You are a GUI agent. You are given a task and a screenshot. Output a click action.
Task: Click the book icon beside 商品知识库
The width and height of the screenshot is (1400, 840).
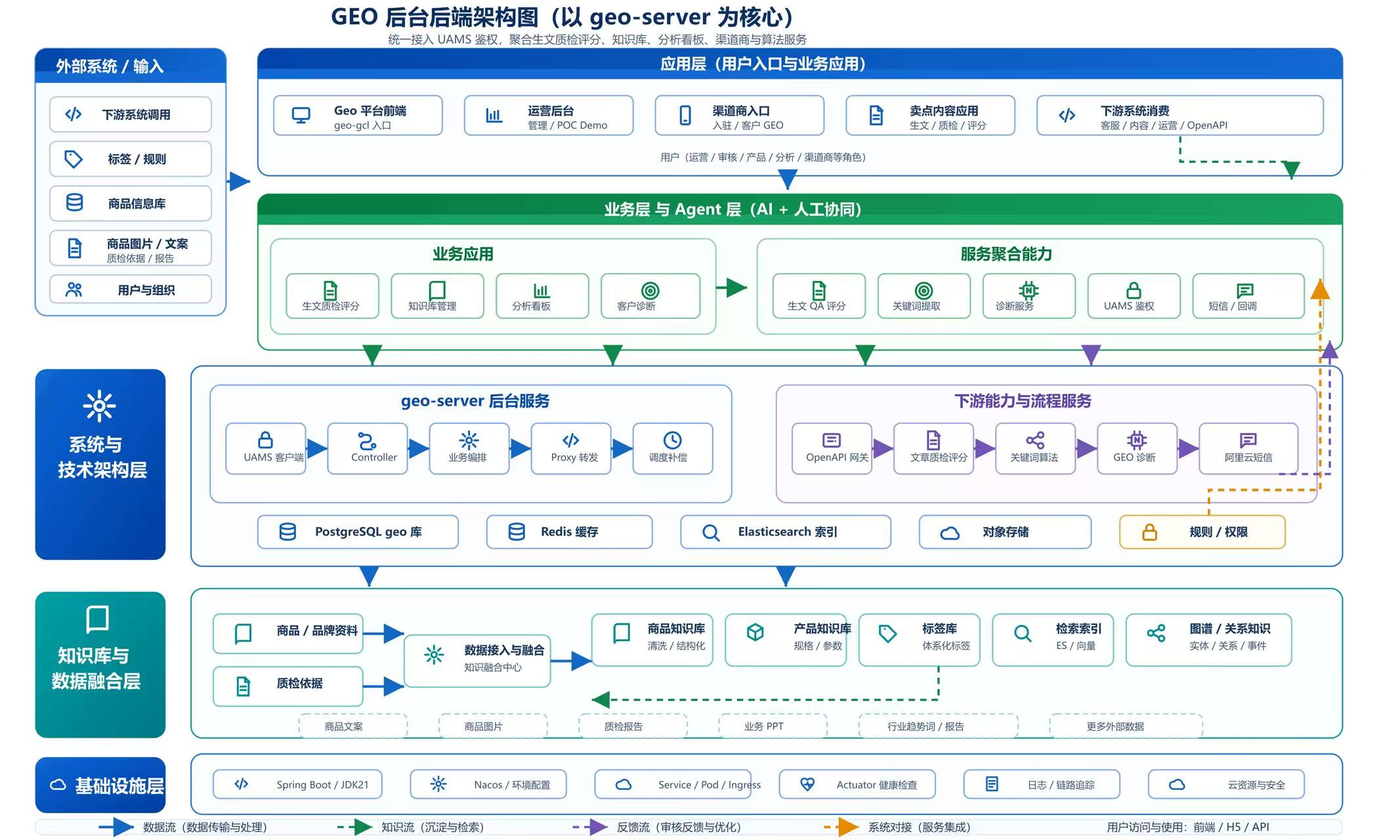[x=621, y=633]
